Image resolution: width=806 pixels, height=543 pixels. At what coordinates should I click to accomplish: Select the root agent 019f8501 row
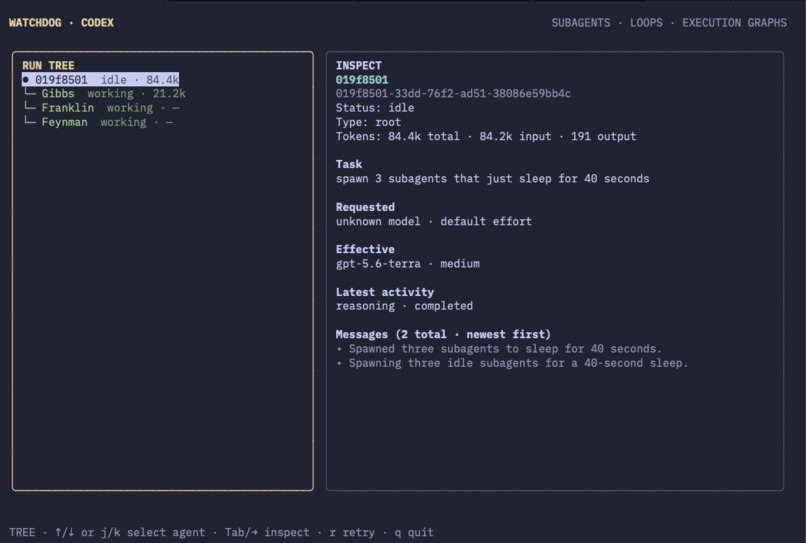100,80
